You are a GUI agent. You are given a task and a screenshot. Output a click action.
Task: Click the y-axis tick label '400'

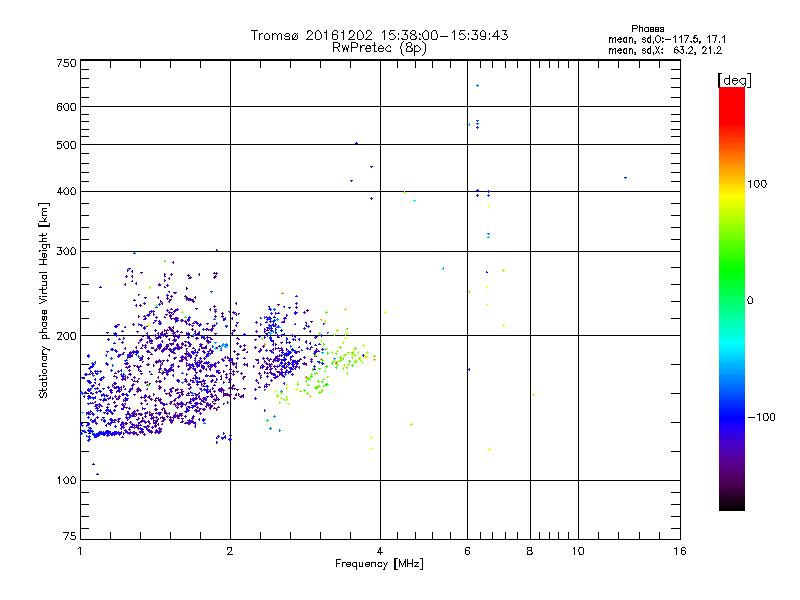tap(66, 192)
